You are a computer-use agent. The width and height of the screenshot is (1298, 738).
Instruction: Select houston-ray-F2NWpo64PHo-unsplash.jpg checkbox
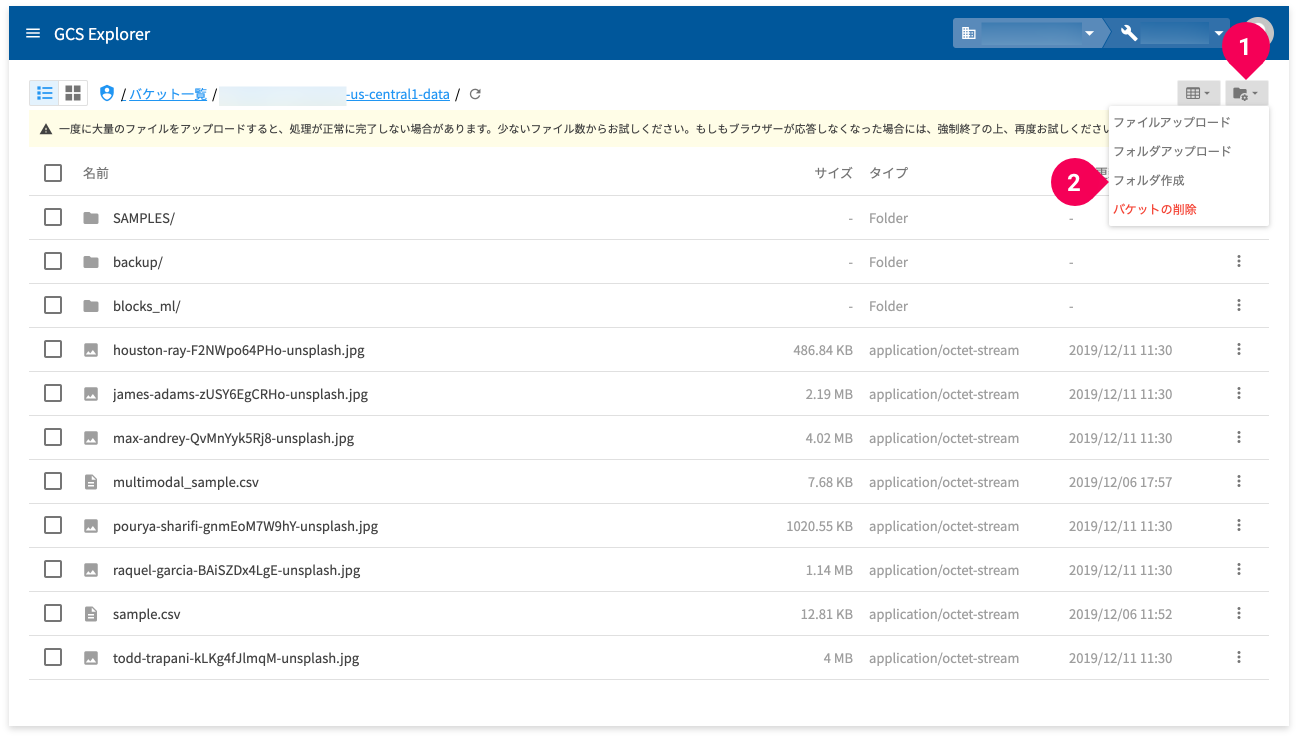click(x=53, y=349)
